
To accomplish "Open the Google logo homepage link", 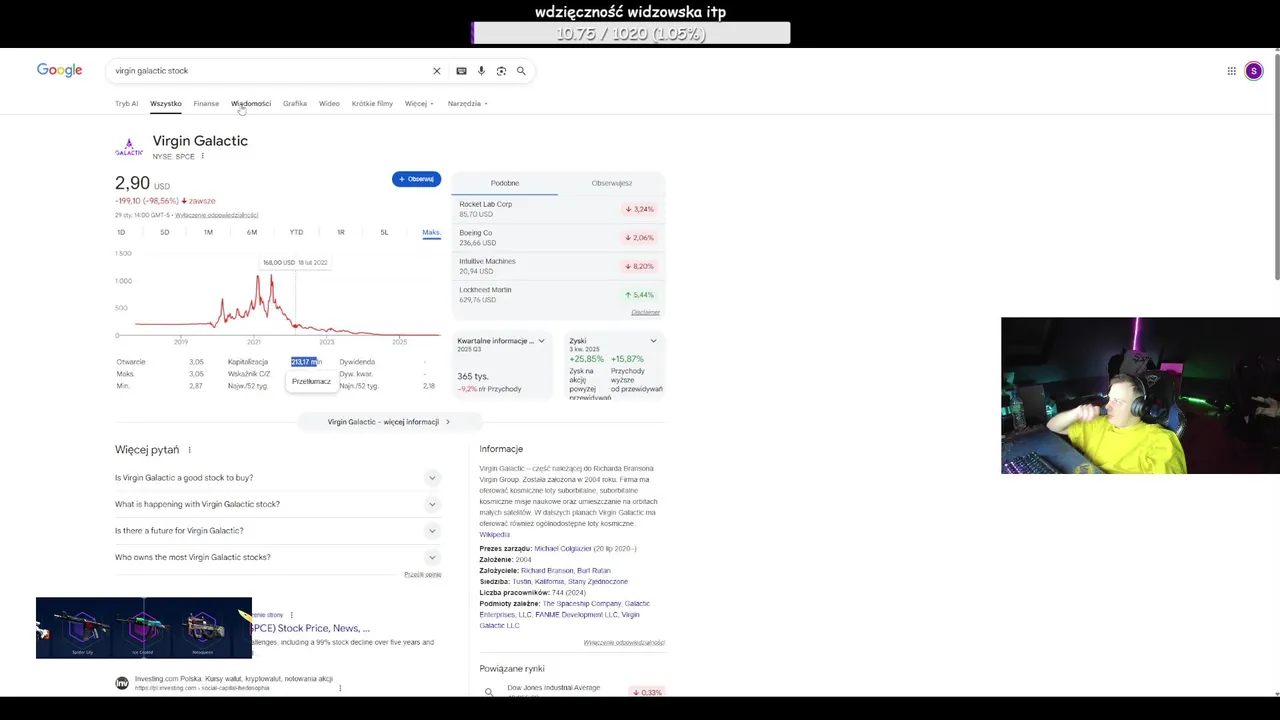I will tap(59, 70).
